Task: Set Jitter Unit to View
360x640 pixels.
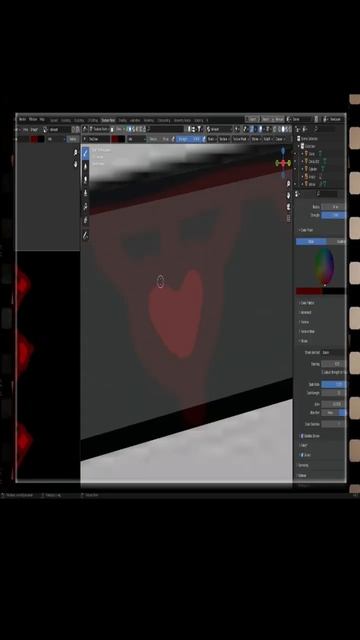Action: coord(331,413)
